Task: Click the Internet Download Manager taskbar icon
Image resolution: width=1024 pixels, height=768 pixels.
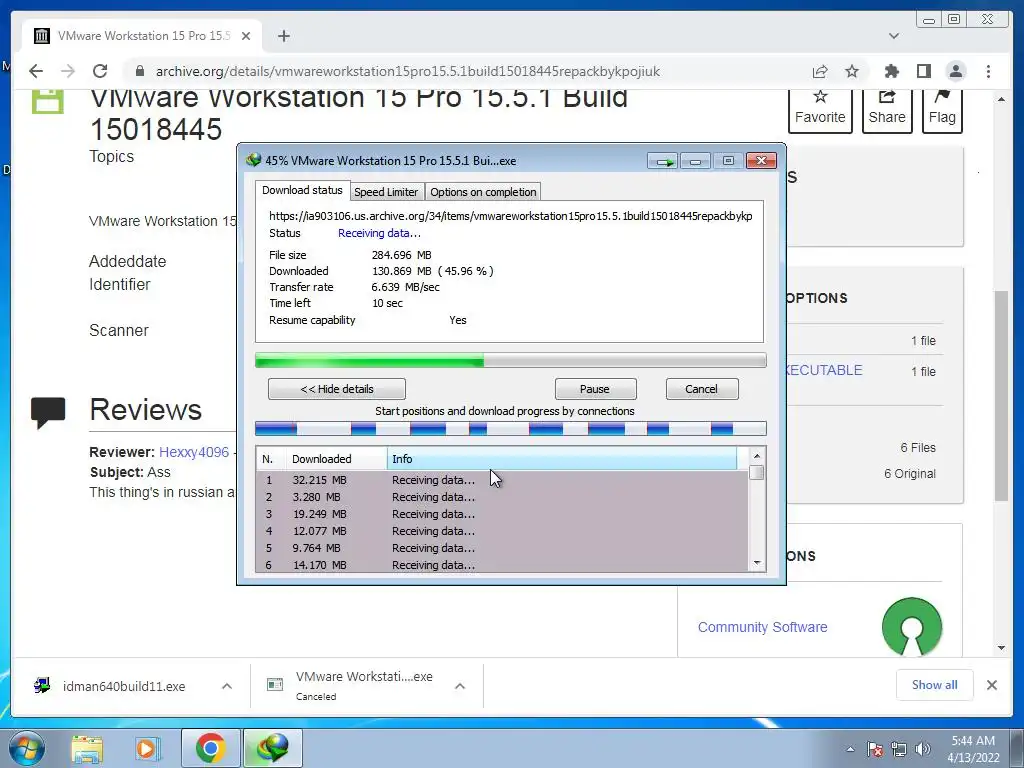Action: (273, 748)
